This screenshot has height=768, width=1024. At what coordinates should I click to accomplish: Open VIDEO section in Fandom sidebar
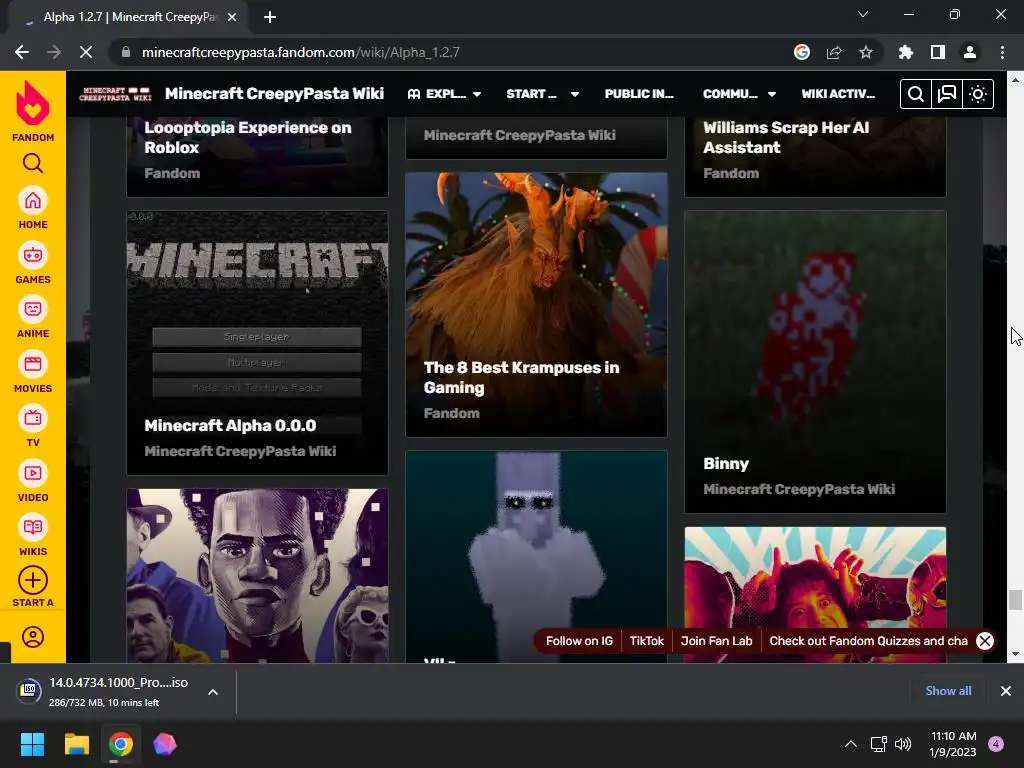[33, 481]
